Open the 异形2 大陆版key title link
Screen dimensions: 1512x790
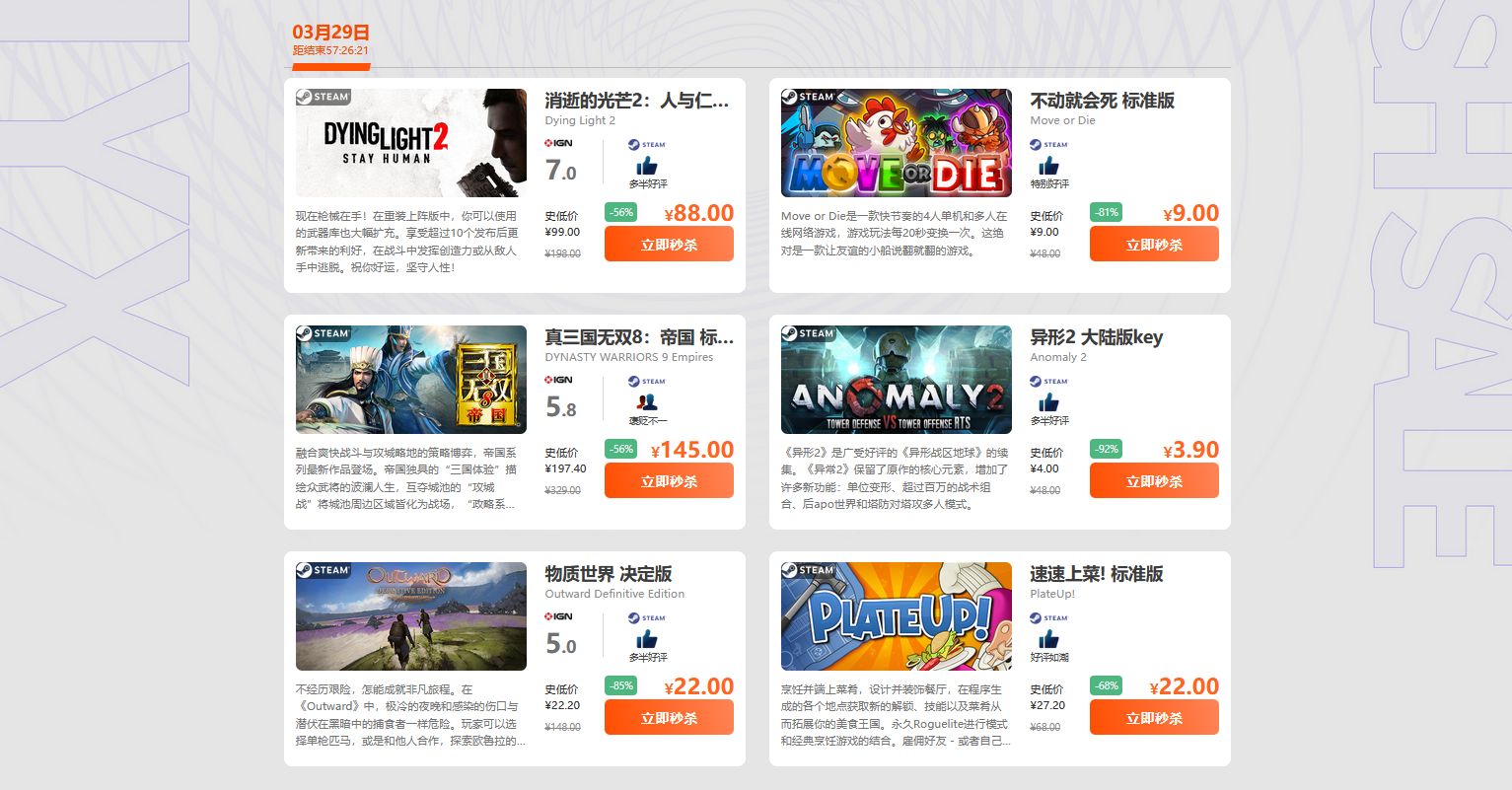pyautogui.click(x=1097, y=337)
